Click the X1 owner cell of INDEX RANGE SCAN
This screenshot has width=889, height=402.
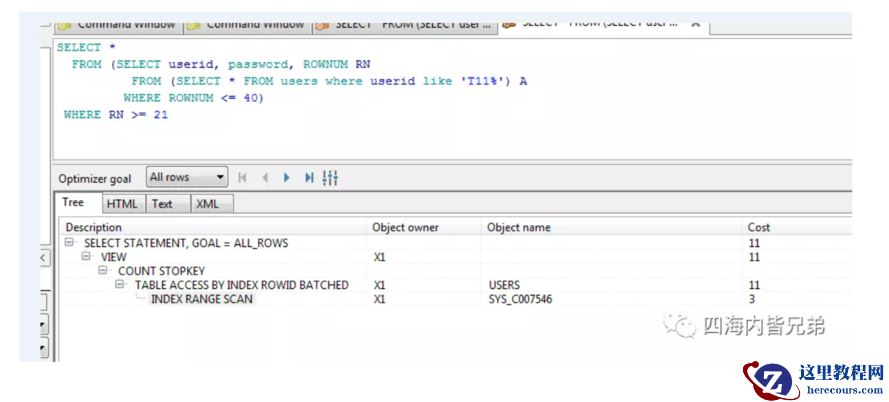[x=379, y=299]
